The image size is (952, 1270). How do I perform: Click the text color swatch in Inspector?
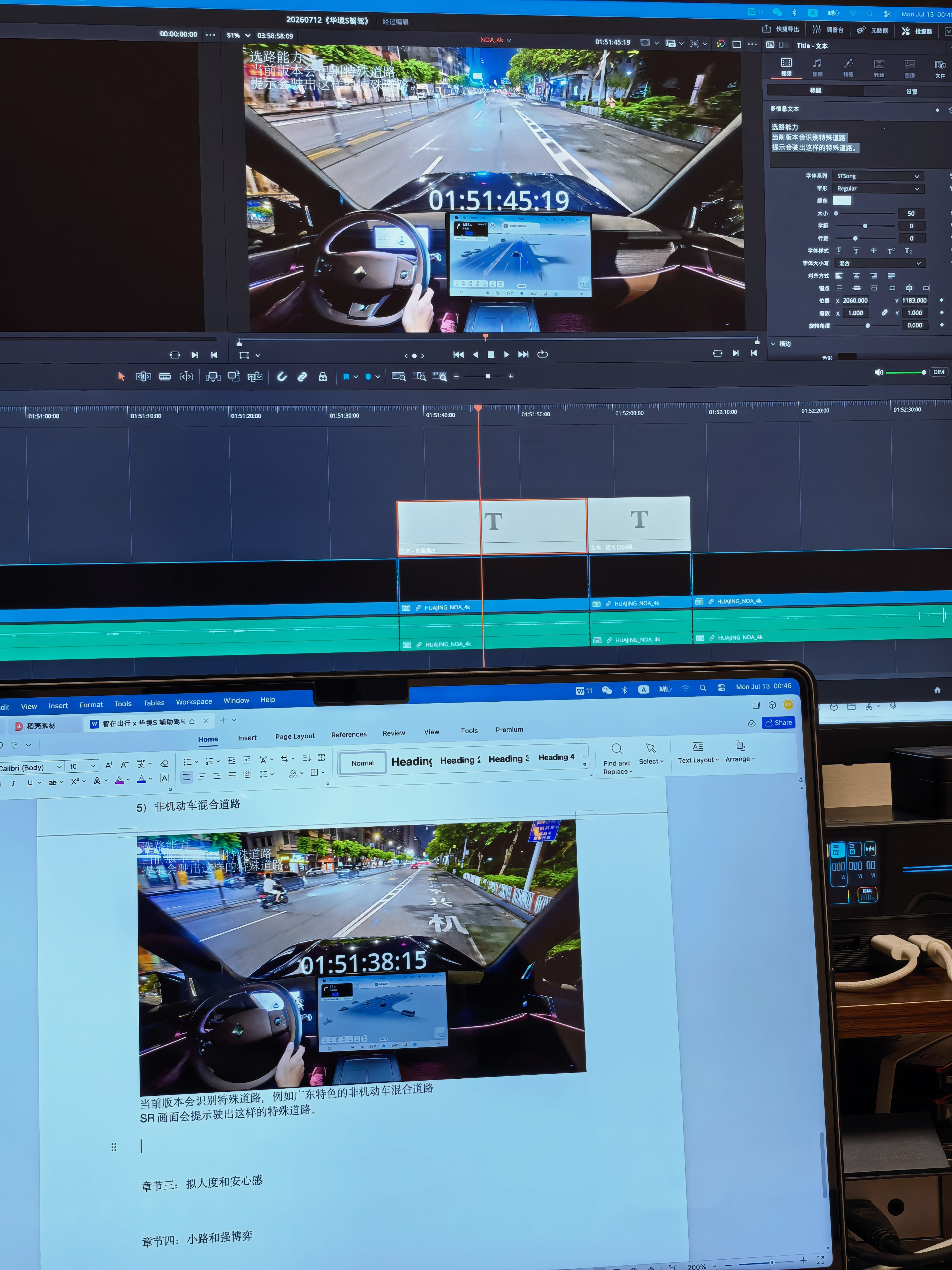point(842,200)
